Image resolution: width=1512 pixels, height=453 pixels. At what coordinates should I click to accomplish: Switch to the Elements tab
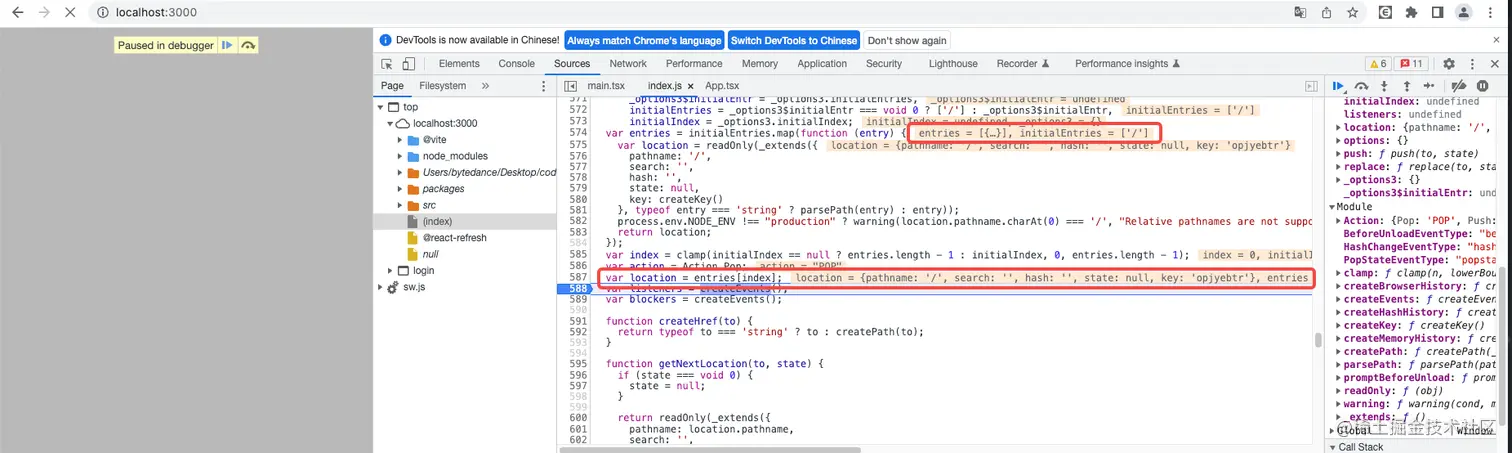[x=459, y=64]
